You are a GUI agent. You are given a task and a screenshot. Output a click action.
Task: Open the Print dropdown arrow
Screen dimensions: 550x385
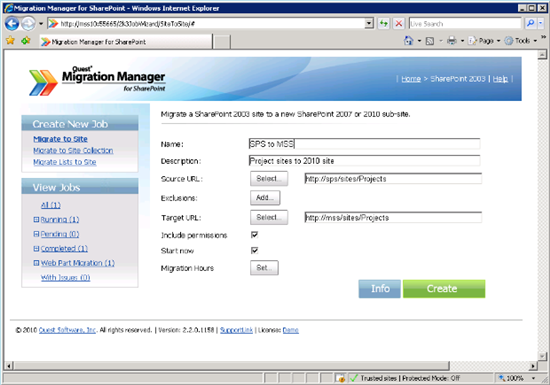[462, 41]
